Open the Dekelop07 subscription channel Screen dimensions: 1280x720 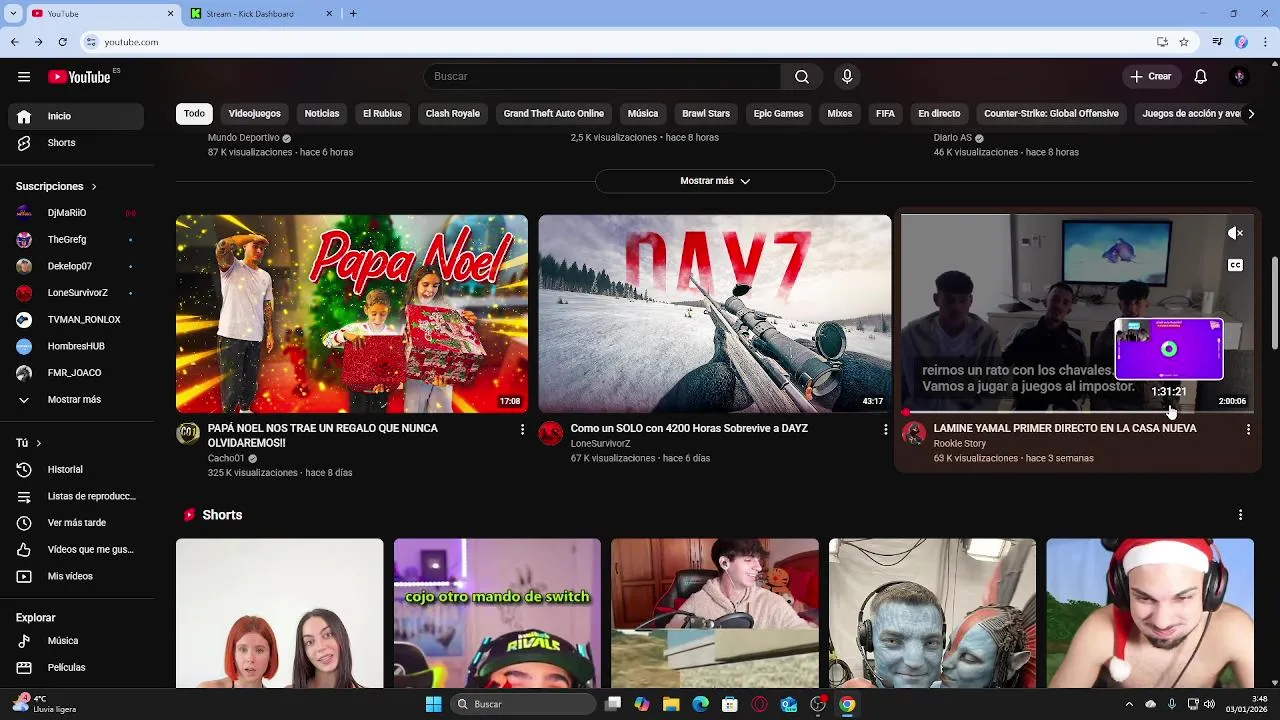[76, 266]
